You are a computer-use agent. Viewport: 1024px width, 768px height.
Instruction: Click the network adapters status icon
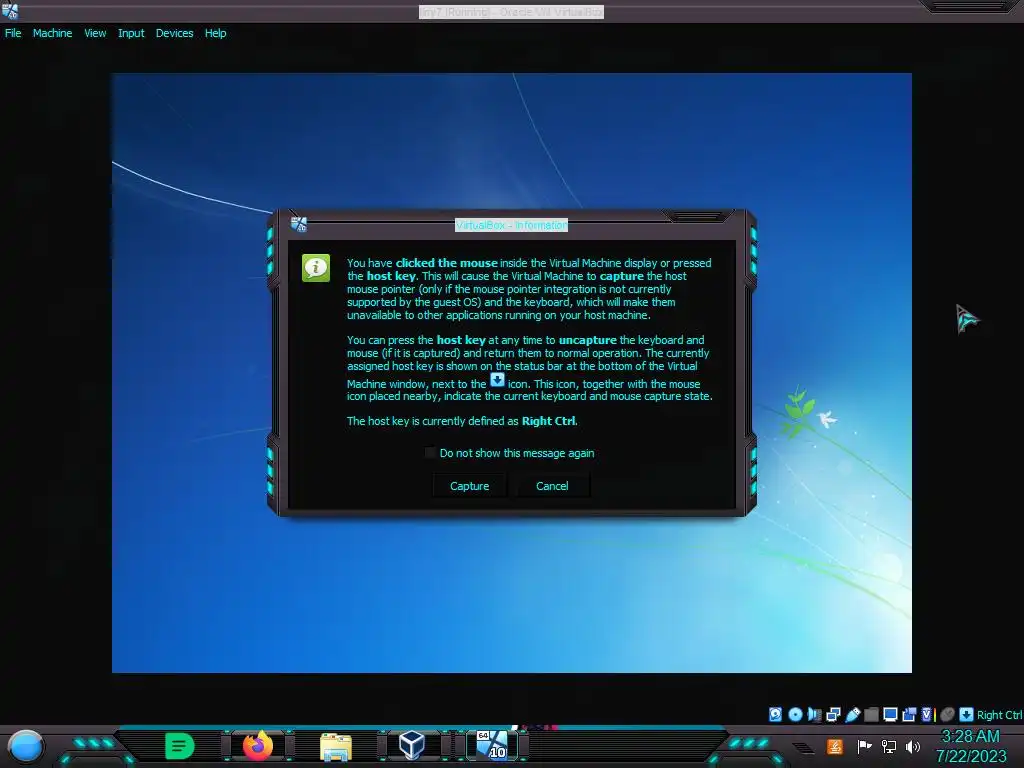coord(833,714)
